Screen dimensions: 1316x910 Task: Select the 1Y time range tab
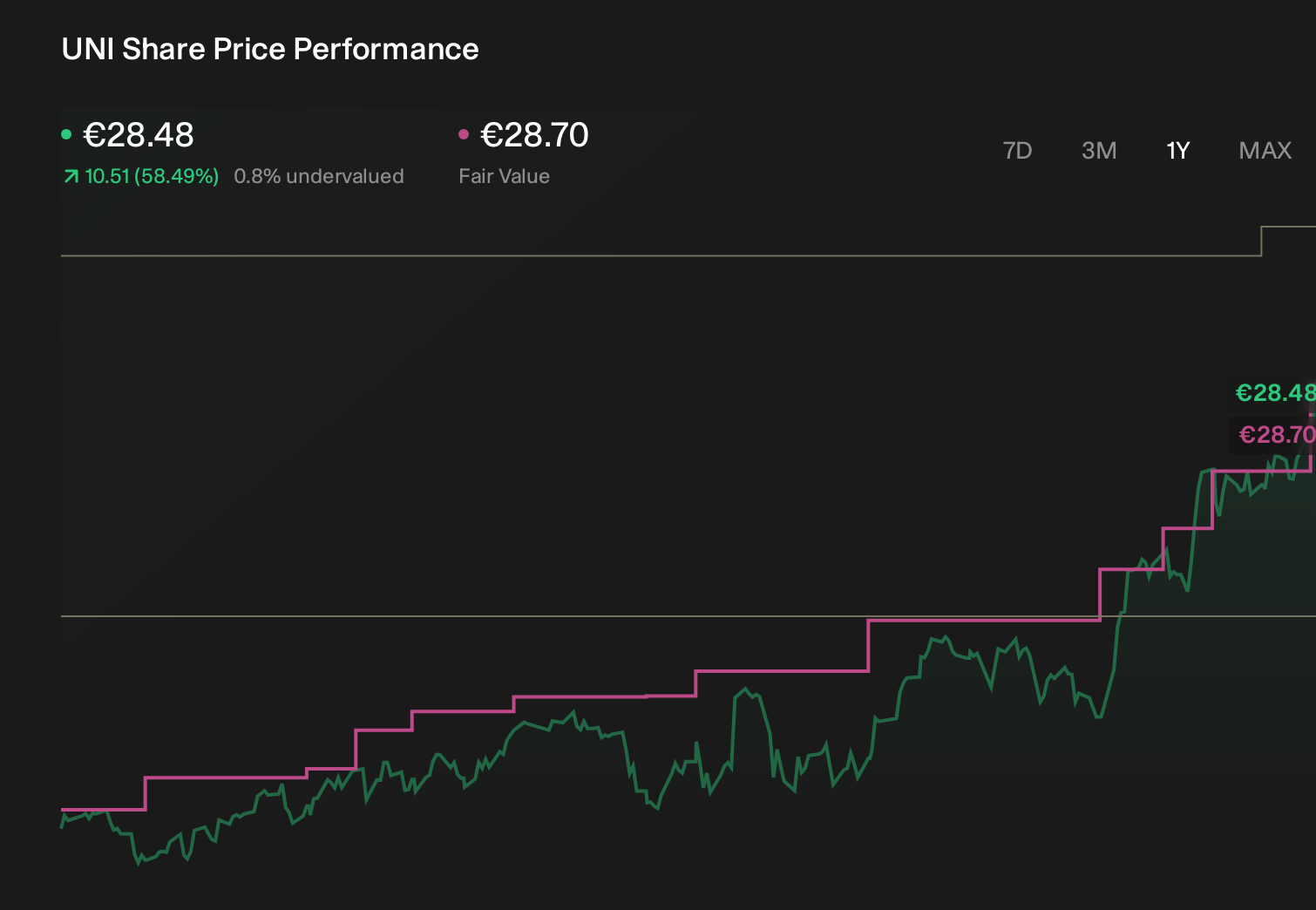tap(1178, 151)
